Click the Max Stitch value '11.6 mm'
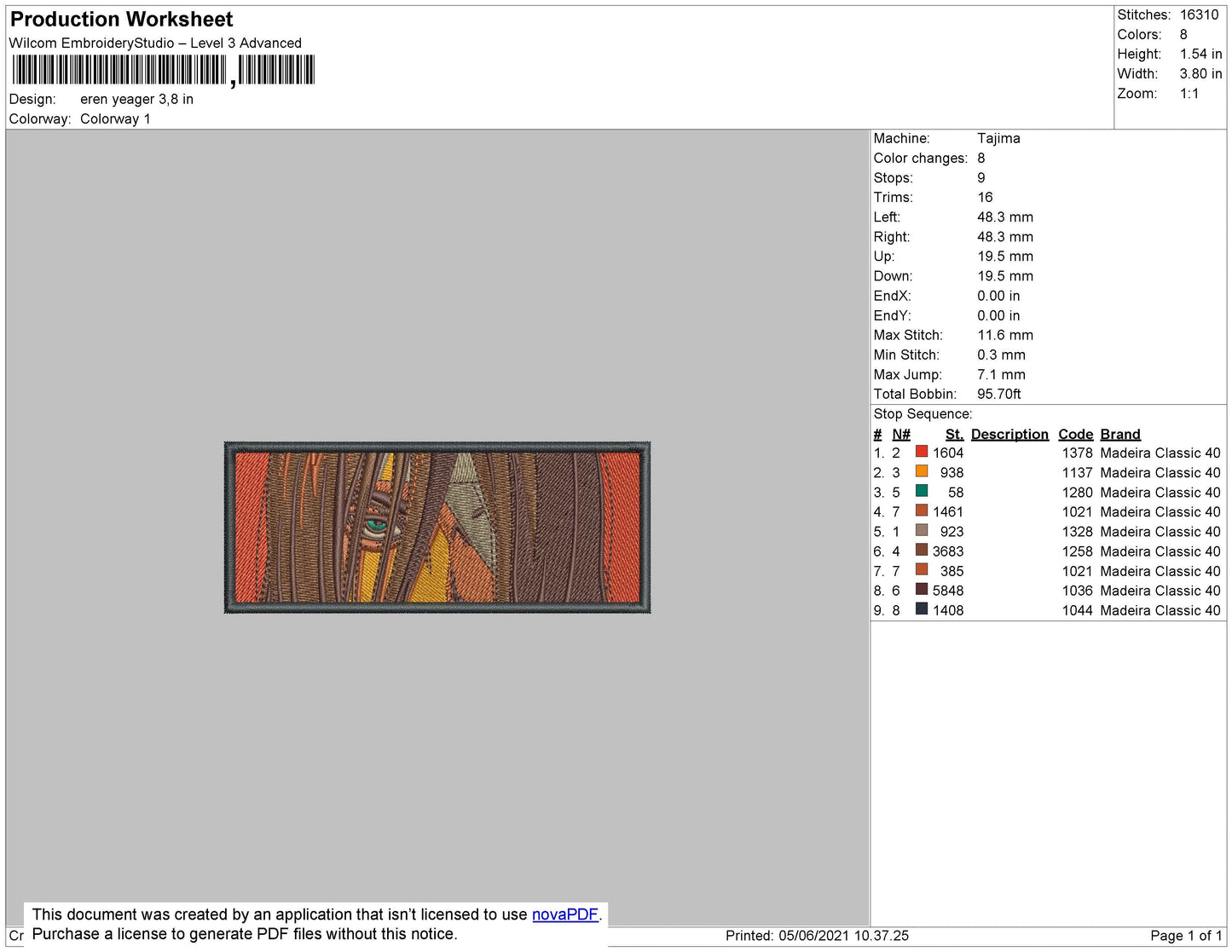This screenshot has height=952, width=1232. tap(1005, 335)
